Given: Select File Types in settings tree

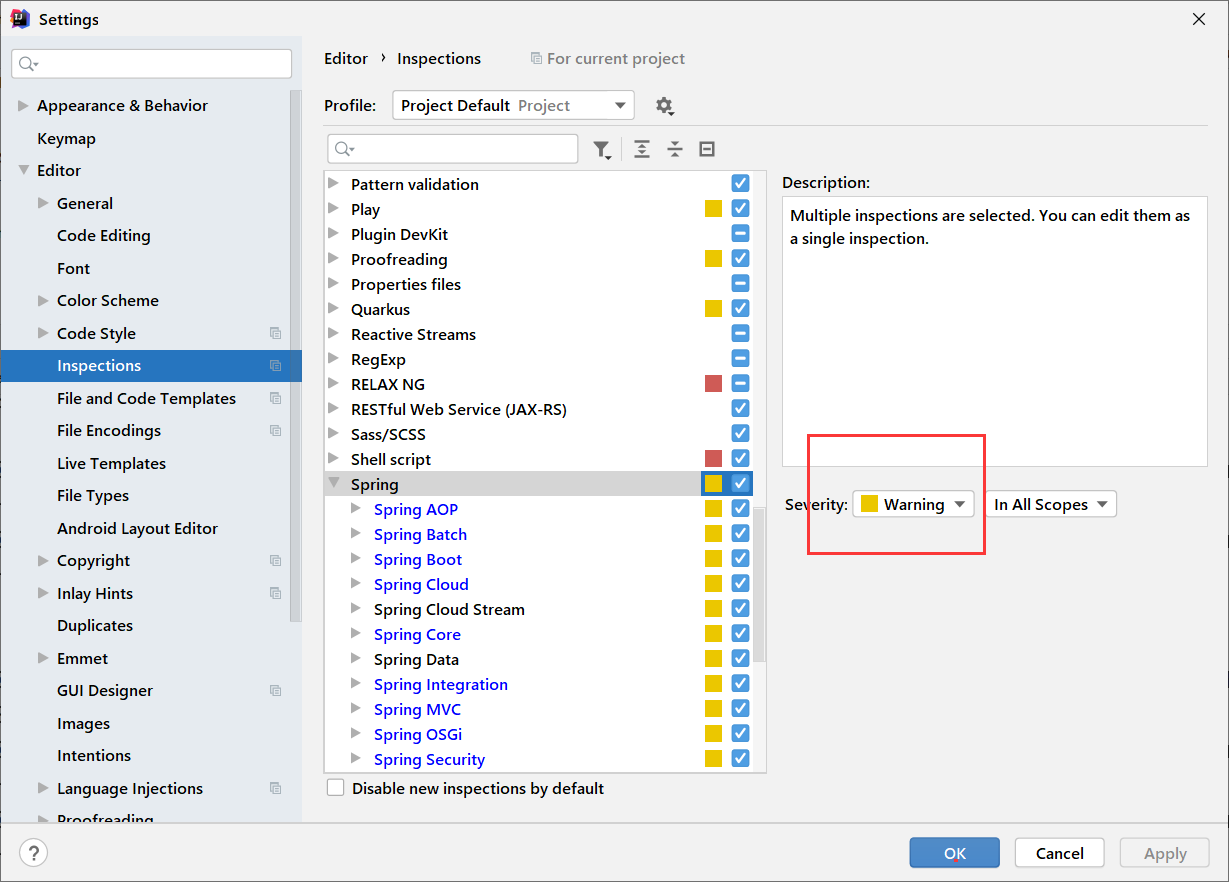Looking at the screenshot, I should (93, 495).
